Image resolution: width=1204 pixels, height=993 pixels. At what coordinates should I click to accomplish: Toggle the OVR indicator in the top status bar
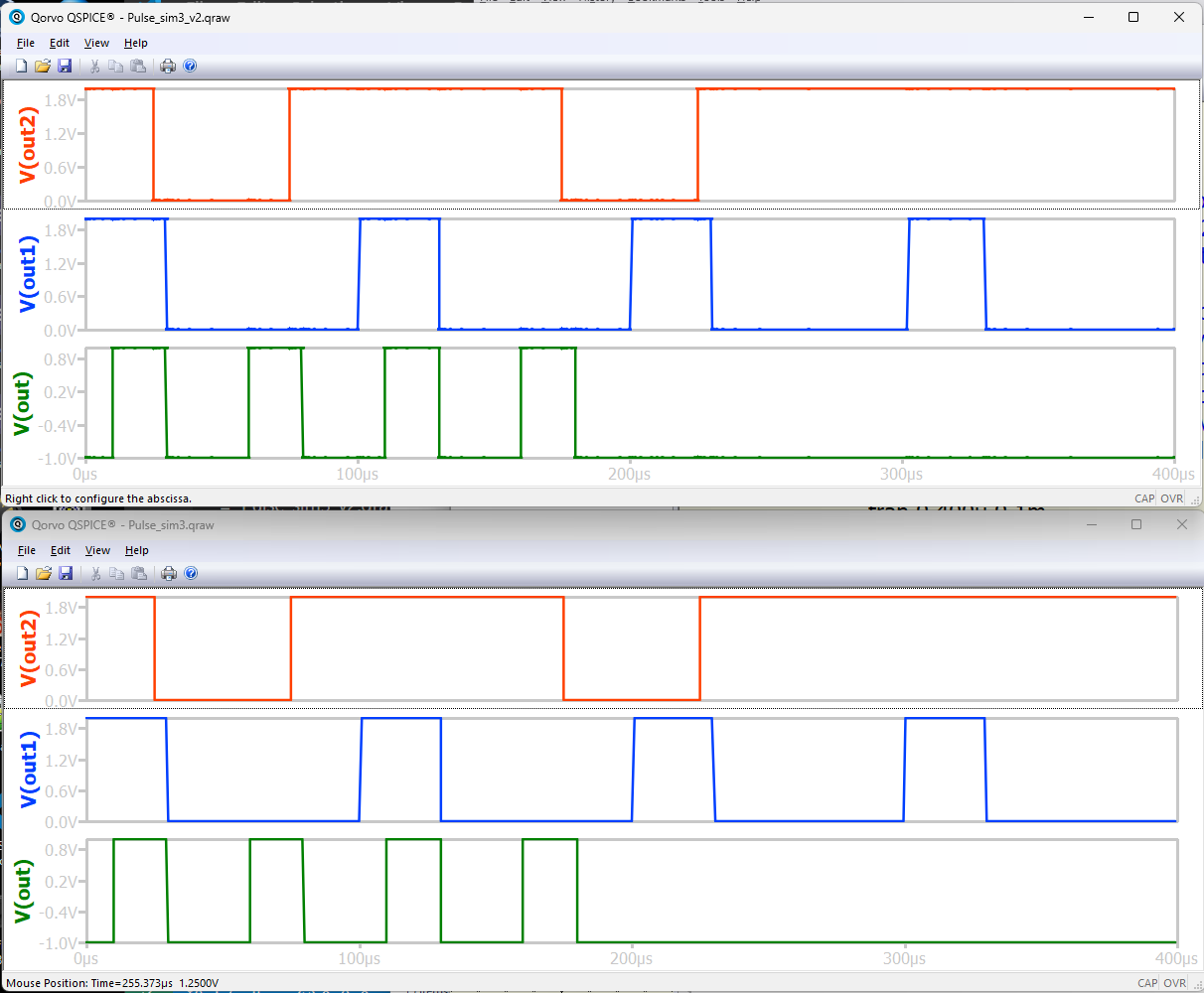[x=1172, y=497]
